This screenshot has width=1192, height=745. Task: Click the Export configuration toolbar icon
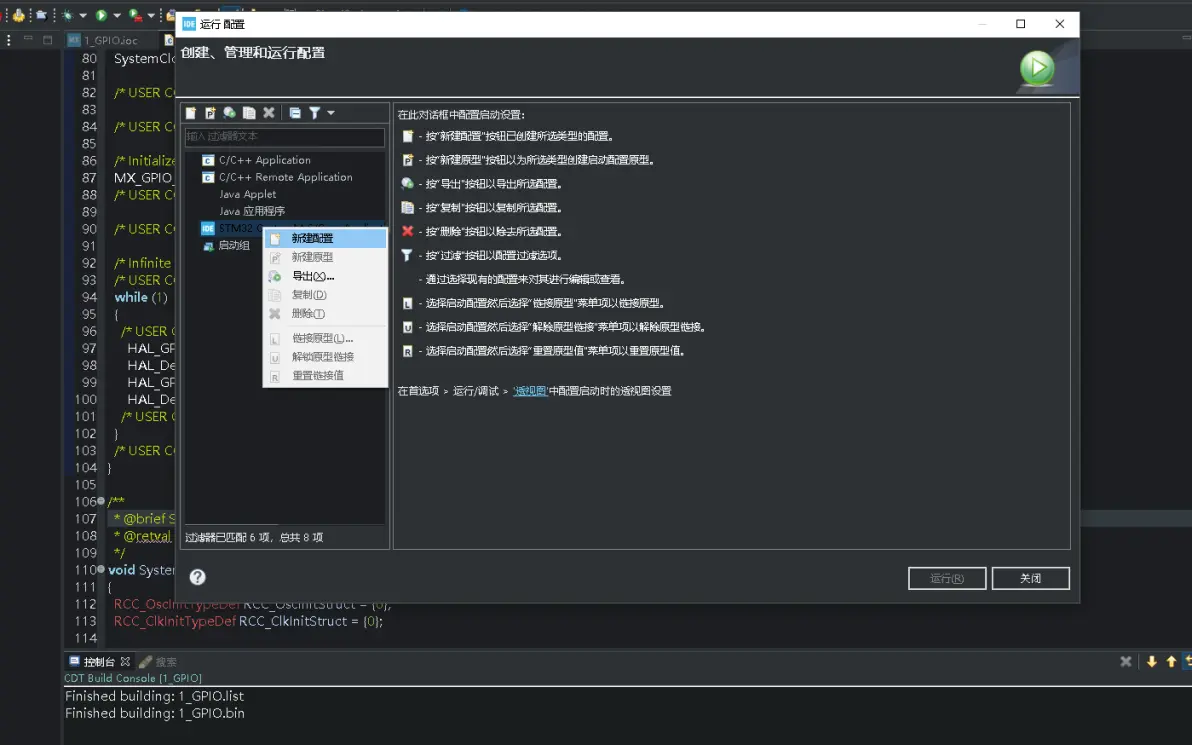pyautogui.click(x=230, y=113)
